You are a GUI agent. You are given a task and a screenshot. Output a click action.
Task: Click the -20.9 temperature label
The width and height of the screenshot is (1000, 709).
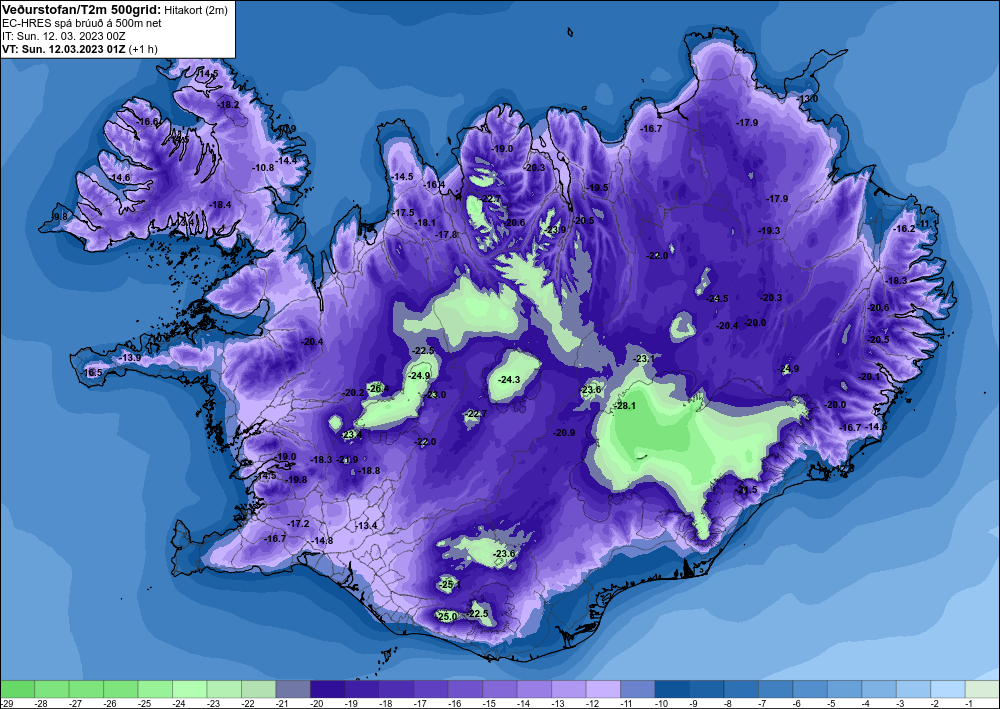pos(564,432)
